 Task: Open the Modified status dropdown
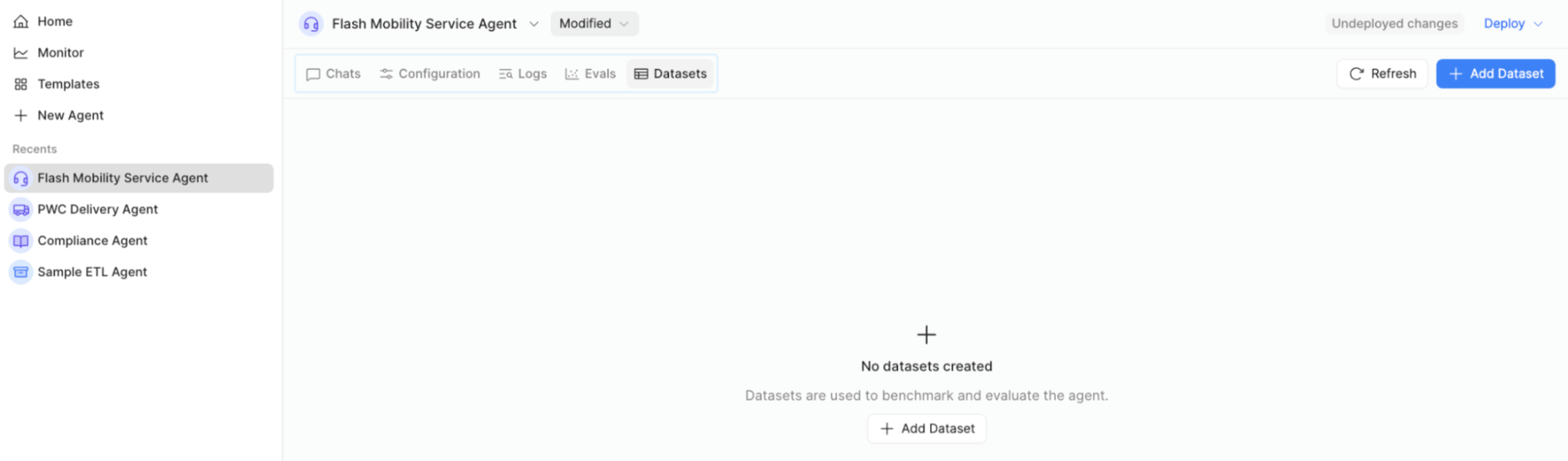coord(594,24)
